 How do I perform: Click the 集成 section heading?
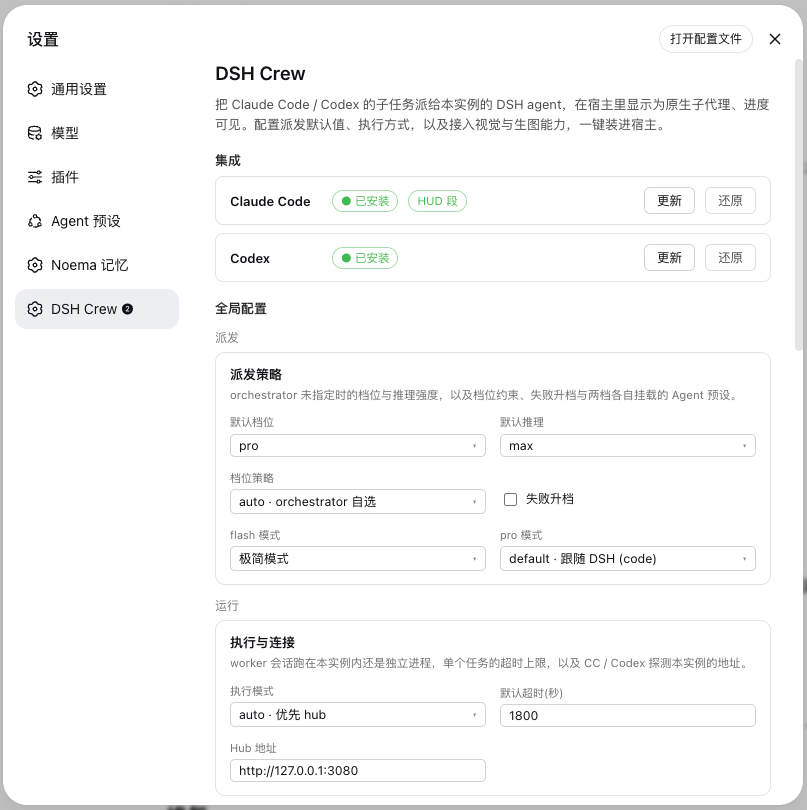click(x=228, y=160)
